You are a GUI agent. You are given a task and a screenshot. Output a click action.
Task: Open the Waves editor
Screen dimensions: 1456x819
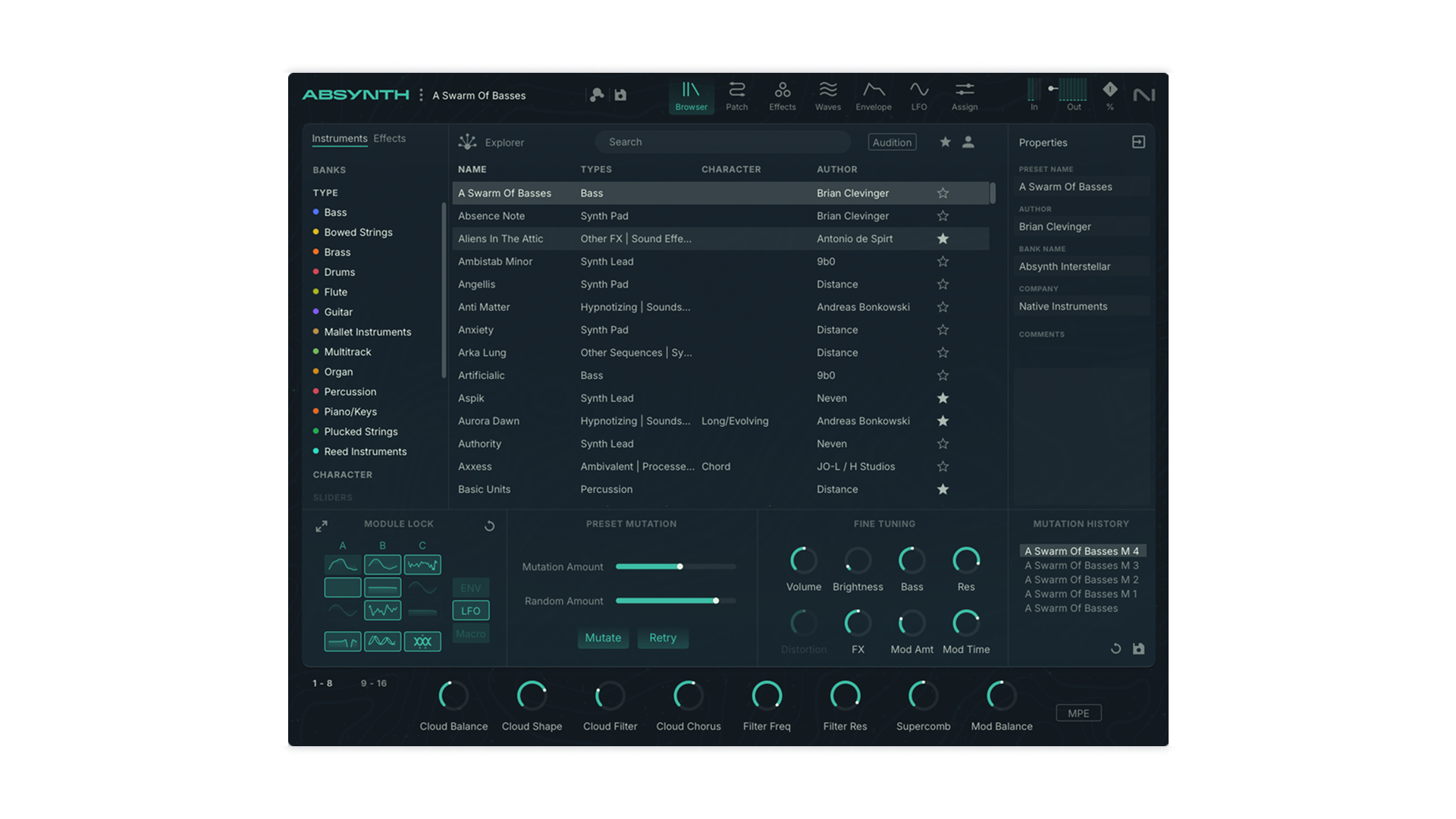coord(827,96)
